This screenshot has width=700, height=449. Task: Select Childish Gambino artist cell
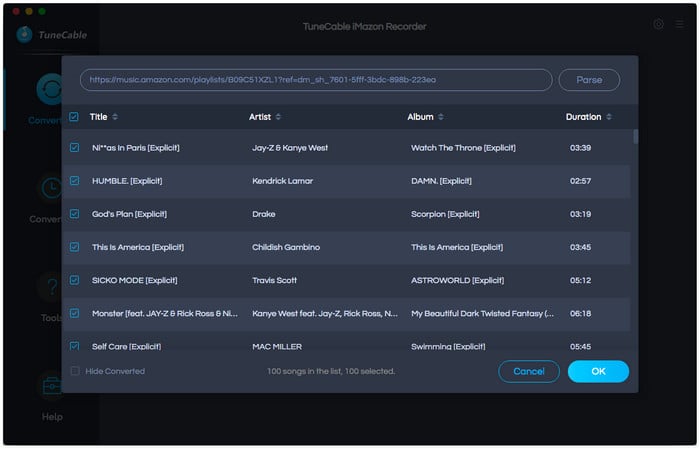pos(286,247)
